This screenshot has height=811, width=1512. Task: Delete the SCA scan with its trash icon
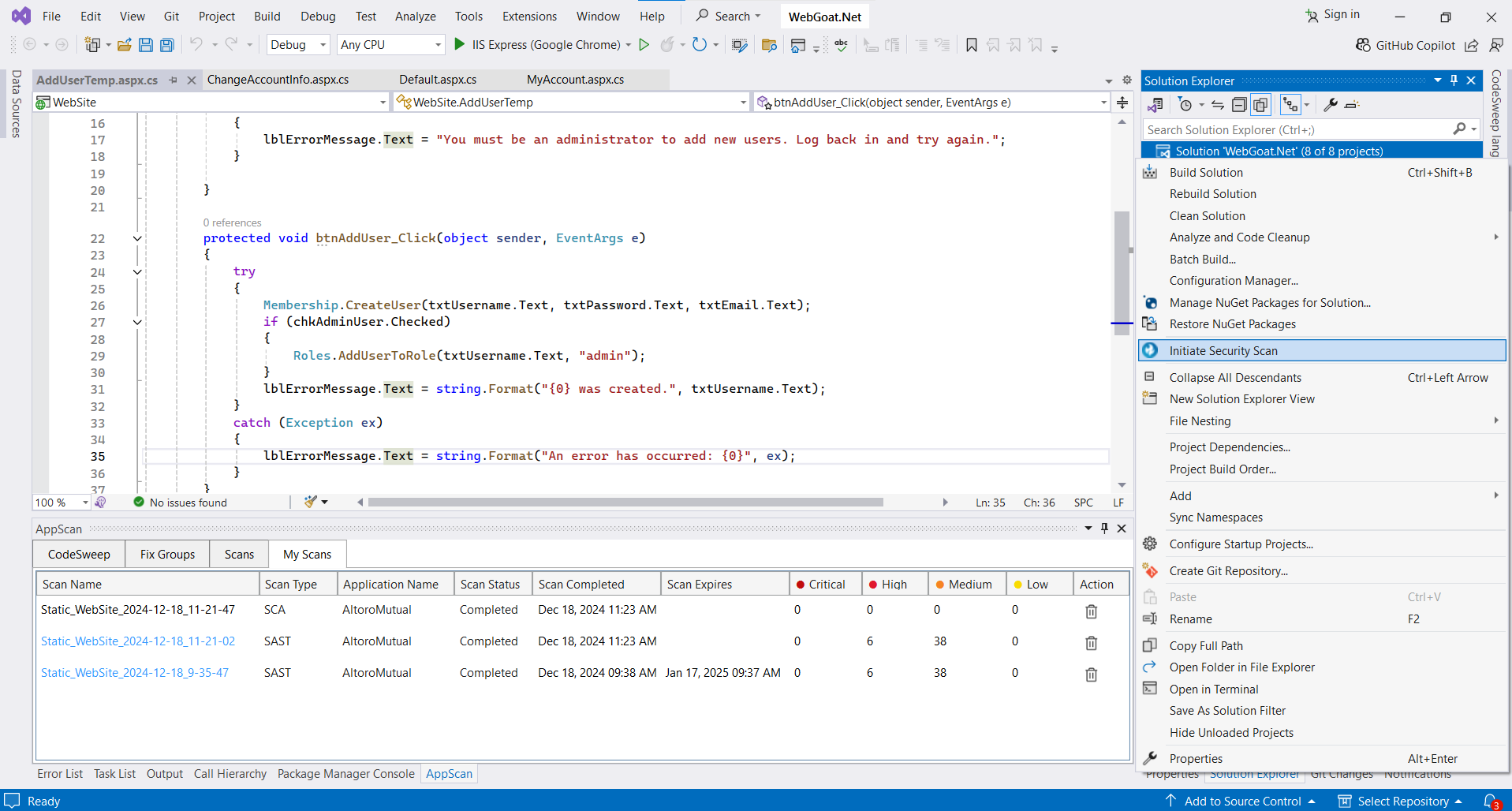click(x=1091, y=611)
